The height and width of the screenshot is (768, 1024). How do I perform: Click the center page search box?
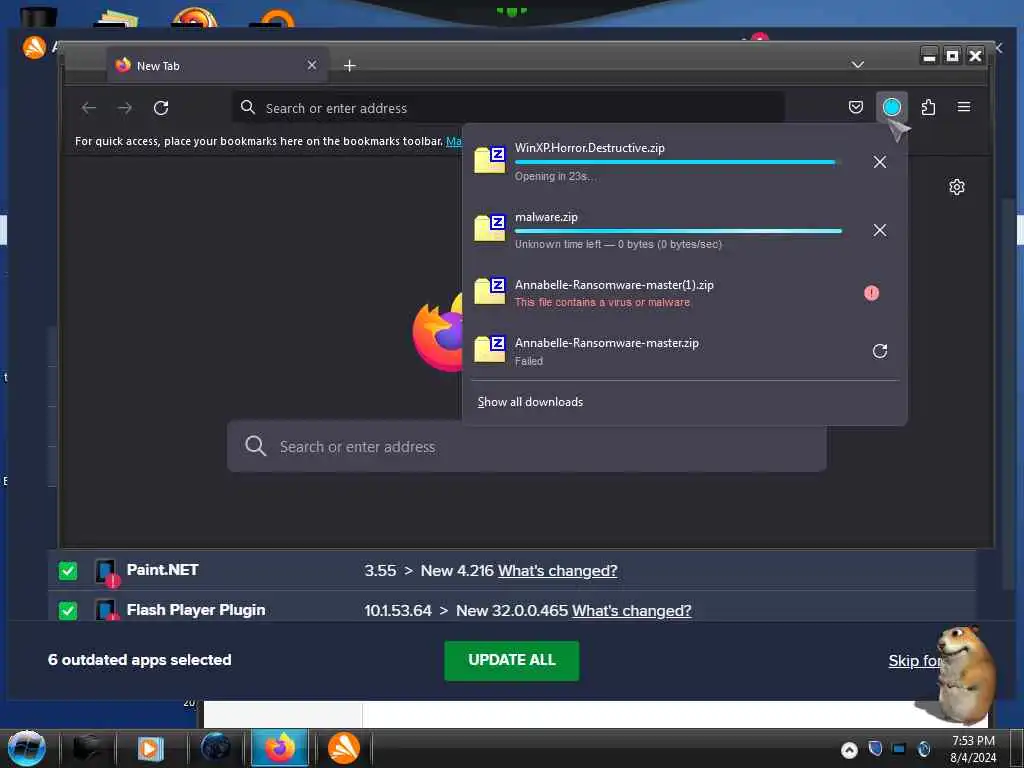click(526, 447)
